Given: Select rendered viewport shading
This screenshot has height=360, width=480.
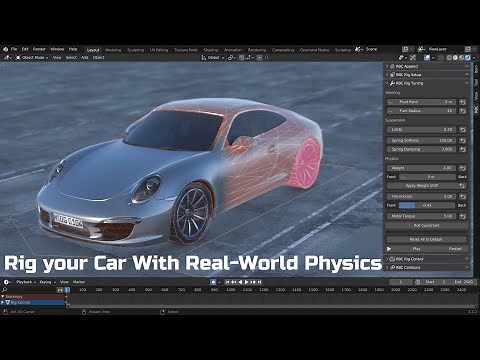Looking at the screenshot, I should pyautogui.click(x=468, y=58).
